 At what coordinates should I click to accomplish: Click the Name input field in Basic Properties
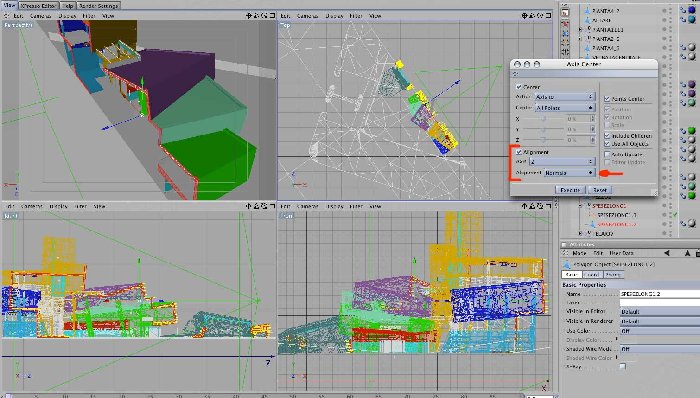click(x=660, y=294)
